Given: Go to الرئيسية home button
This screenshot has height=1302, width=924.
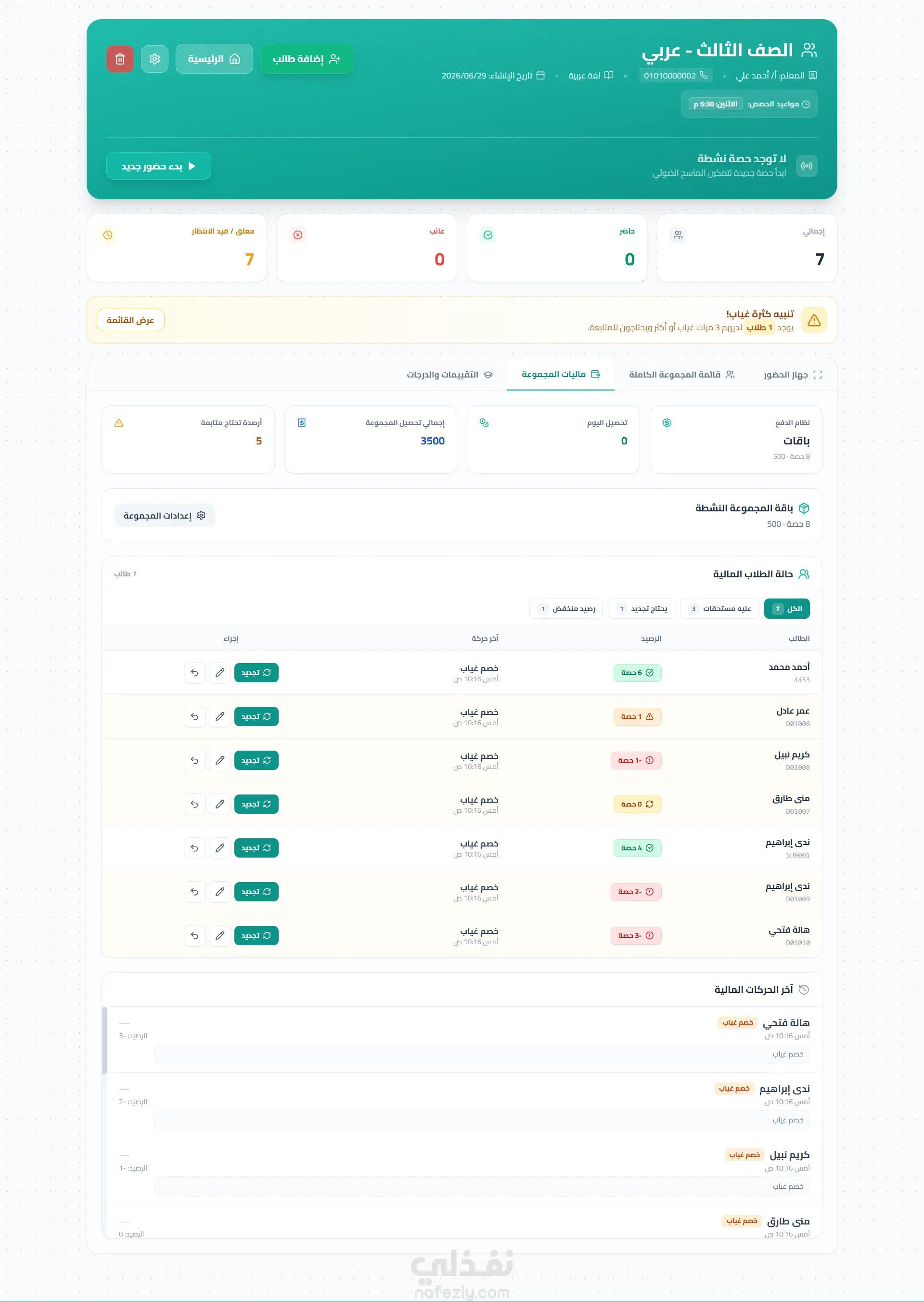Looking at the screenshot, I should click(214, 59).
